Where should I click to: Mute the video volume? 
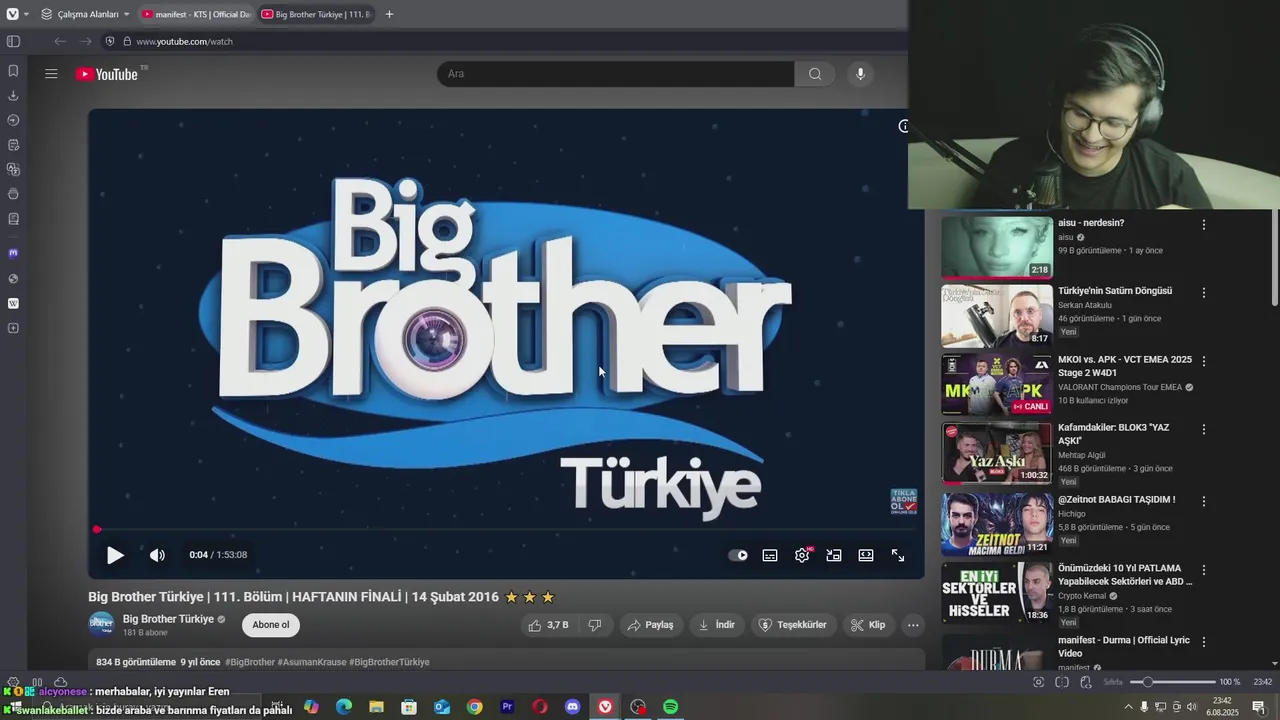click(157, 555)
